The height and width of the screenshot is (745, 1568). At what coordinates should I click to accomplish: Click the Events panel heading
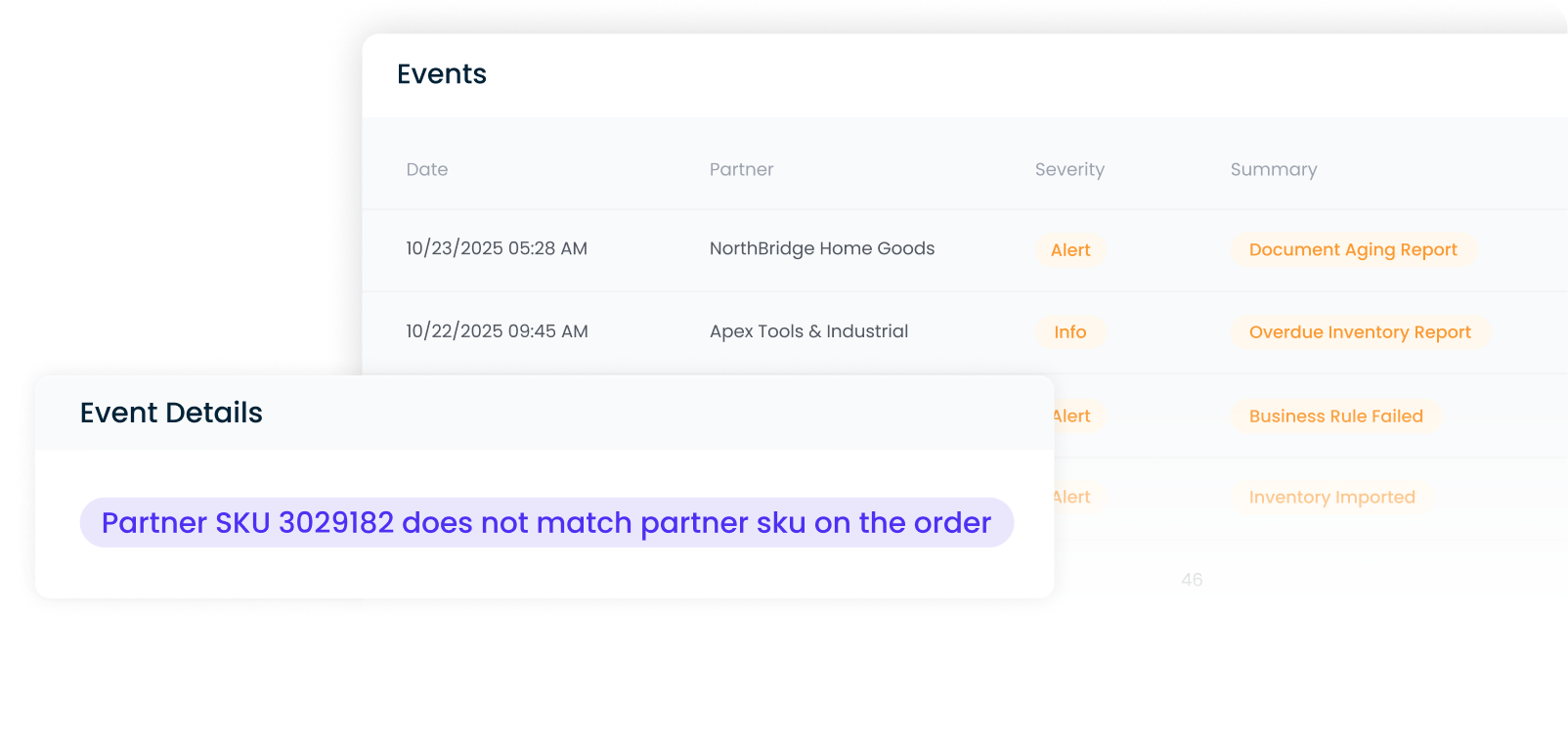[442, 74]
